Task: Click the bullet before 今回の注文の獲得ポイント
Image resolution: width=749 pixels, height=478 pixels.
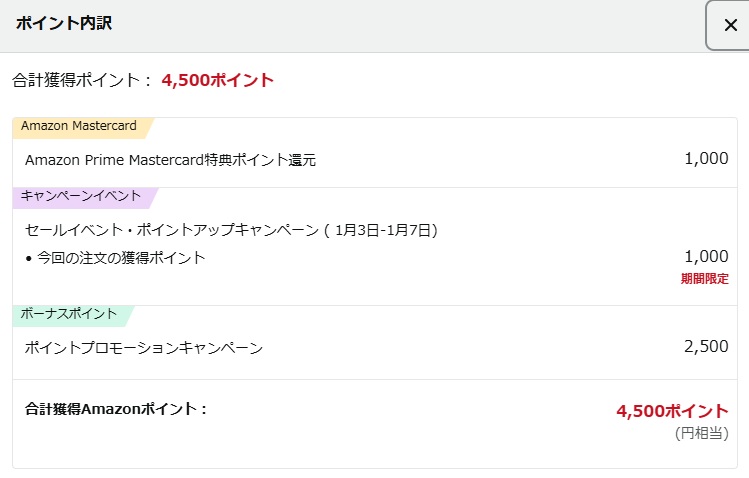Action: click(x=28, y=258)
